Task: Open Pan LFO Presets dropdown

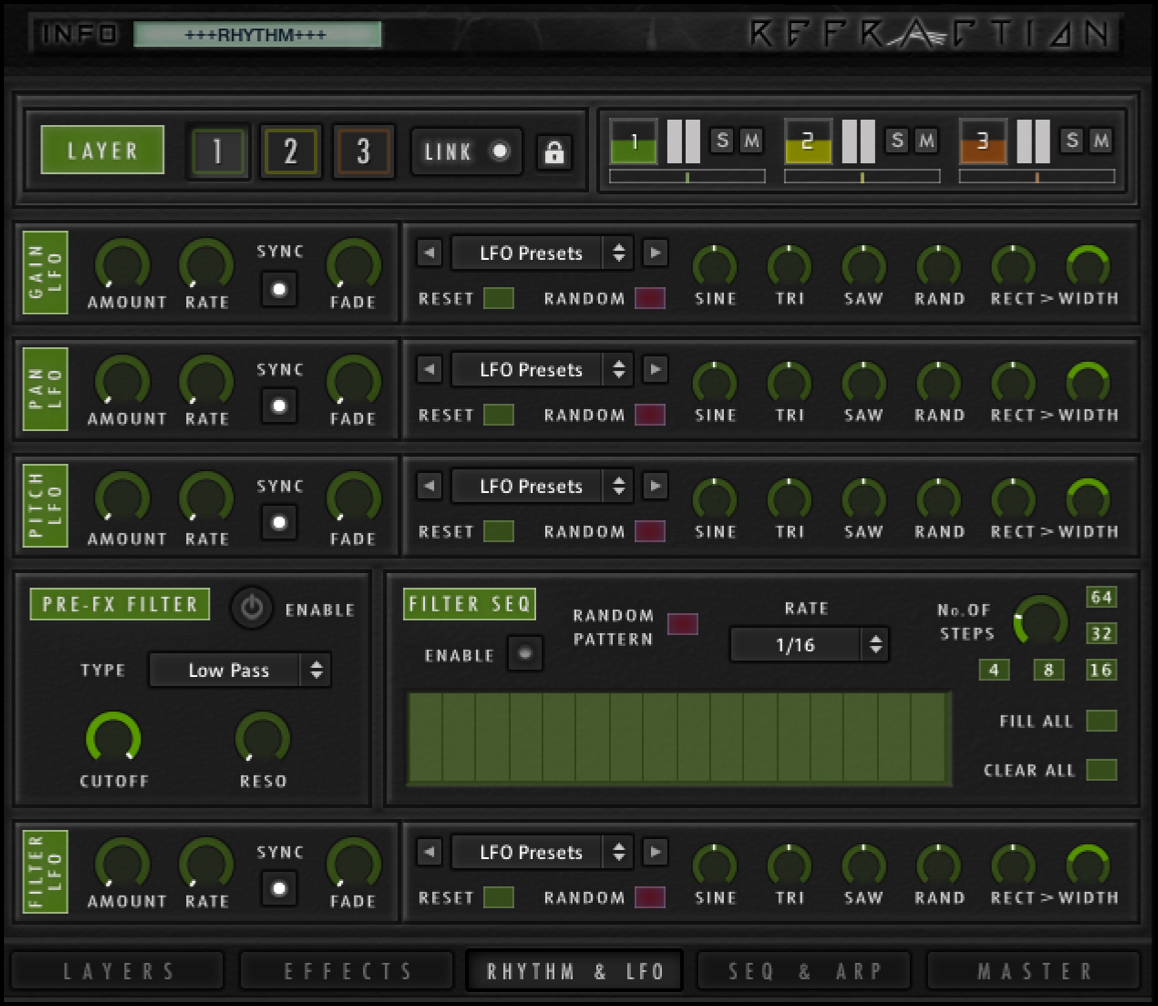Action: [x=542, y=369]
